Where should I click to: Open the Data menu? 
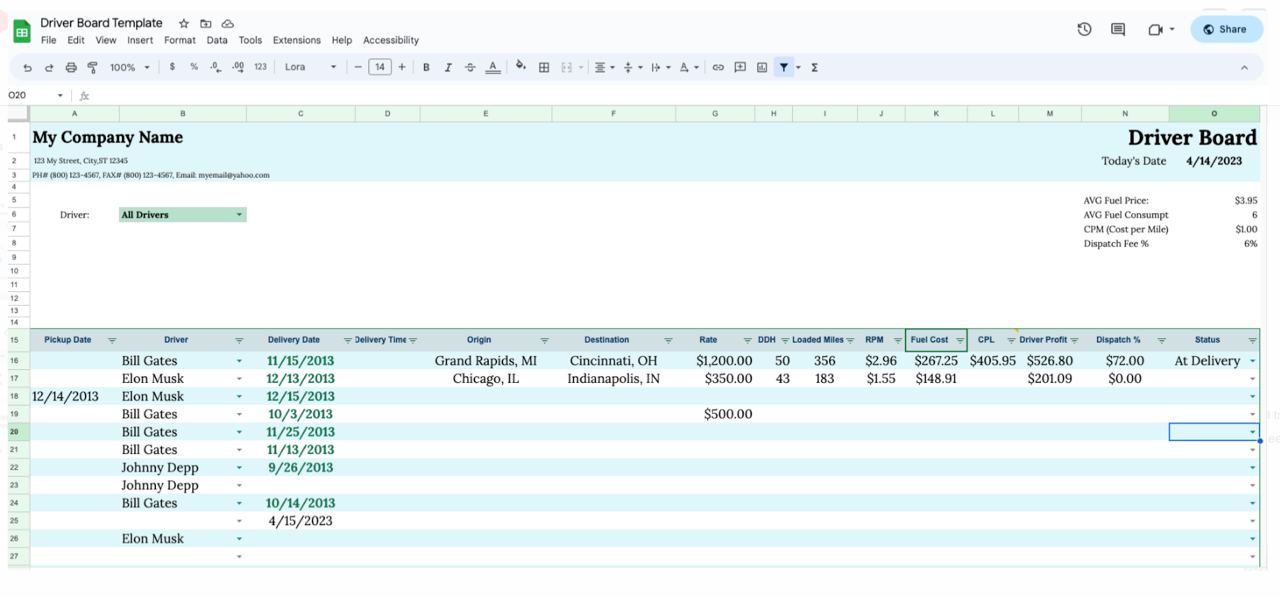[x=217, y=40]
